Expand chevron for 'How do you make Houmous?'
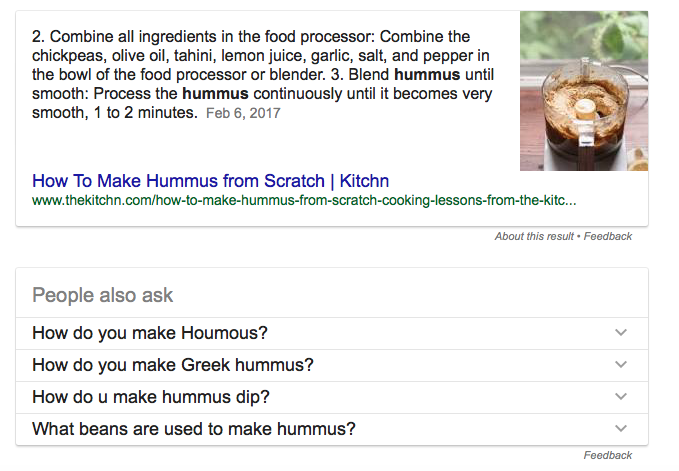This screenshot has width=679, height=471. [621, 332]
